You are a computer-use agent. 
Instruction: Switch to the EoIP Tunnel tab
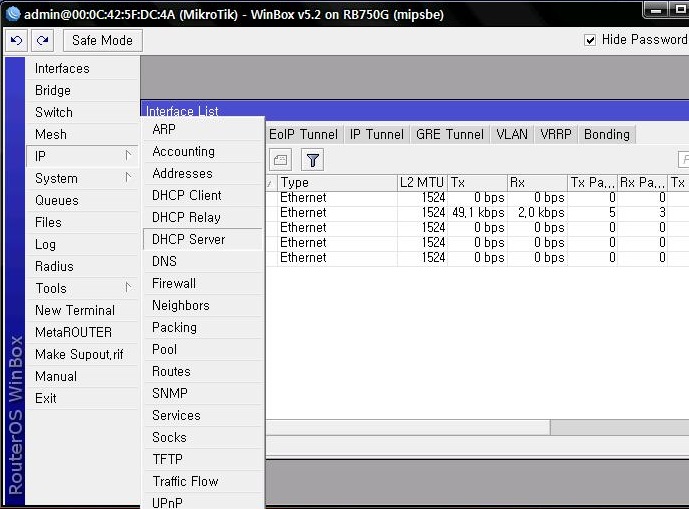click(x=304, y=135)
